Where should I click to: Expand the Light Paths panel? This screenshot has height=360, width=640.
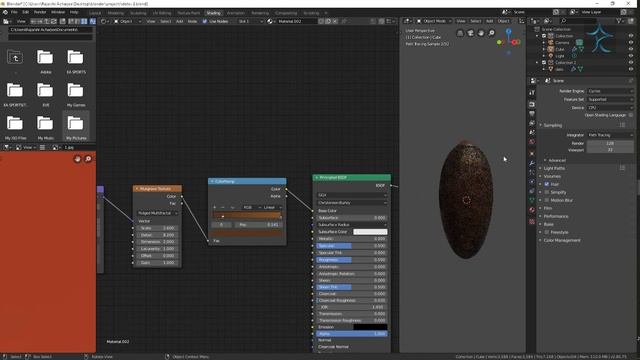(554, 168)
